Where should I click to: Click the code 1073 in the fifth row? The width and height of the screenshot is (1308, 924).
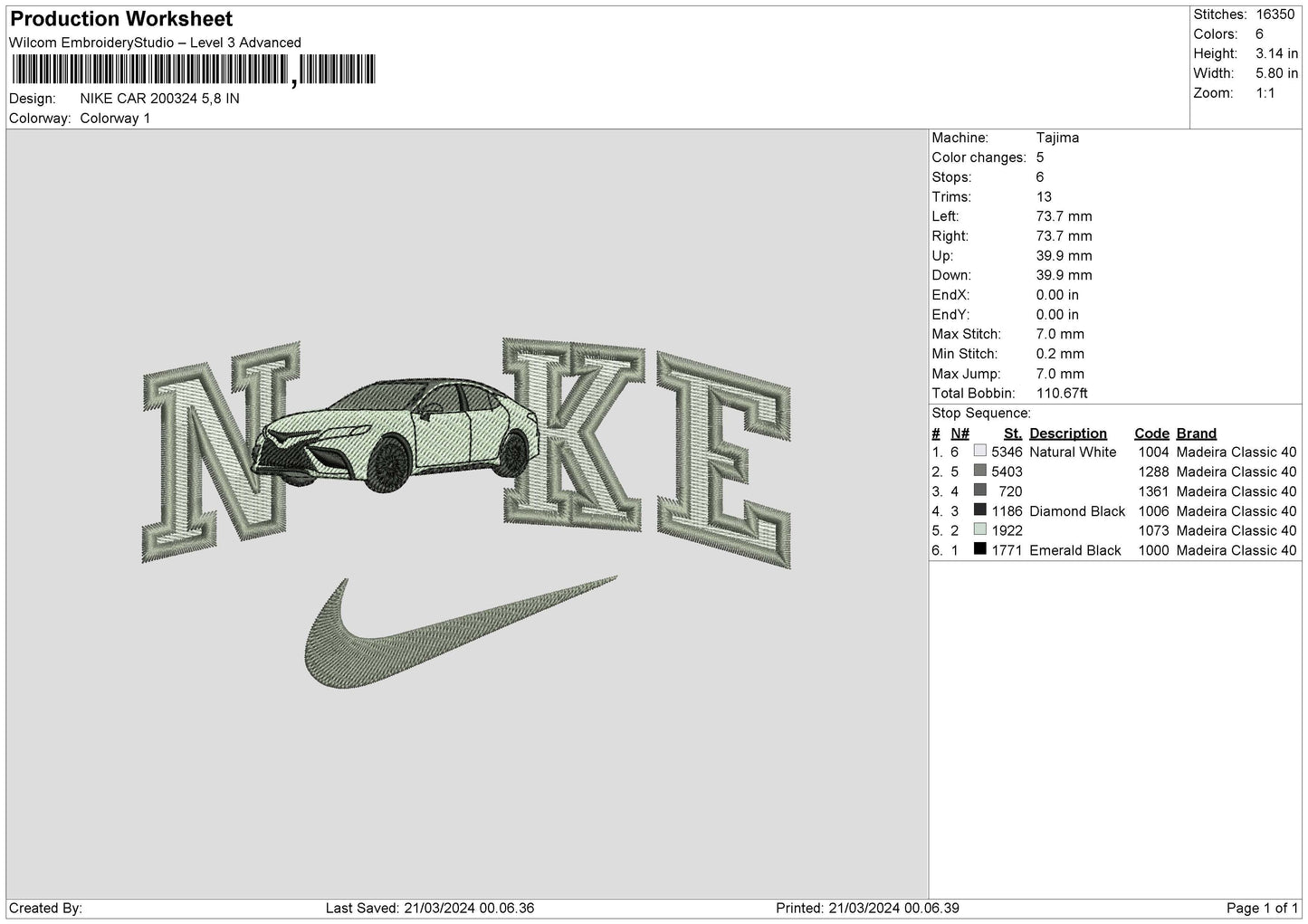click(1153, 530)
